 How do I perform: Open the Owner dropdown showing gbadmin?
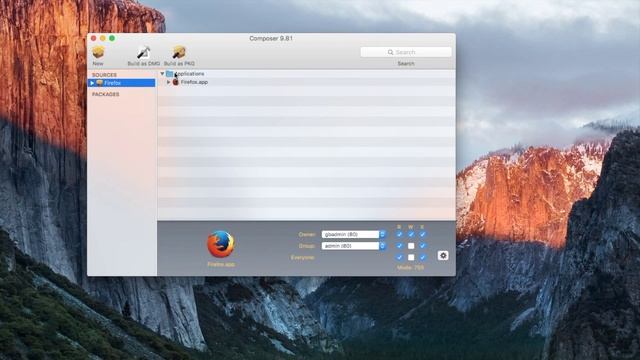(x=353, y=234)
